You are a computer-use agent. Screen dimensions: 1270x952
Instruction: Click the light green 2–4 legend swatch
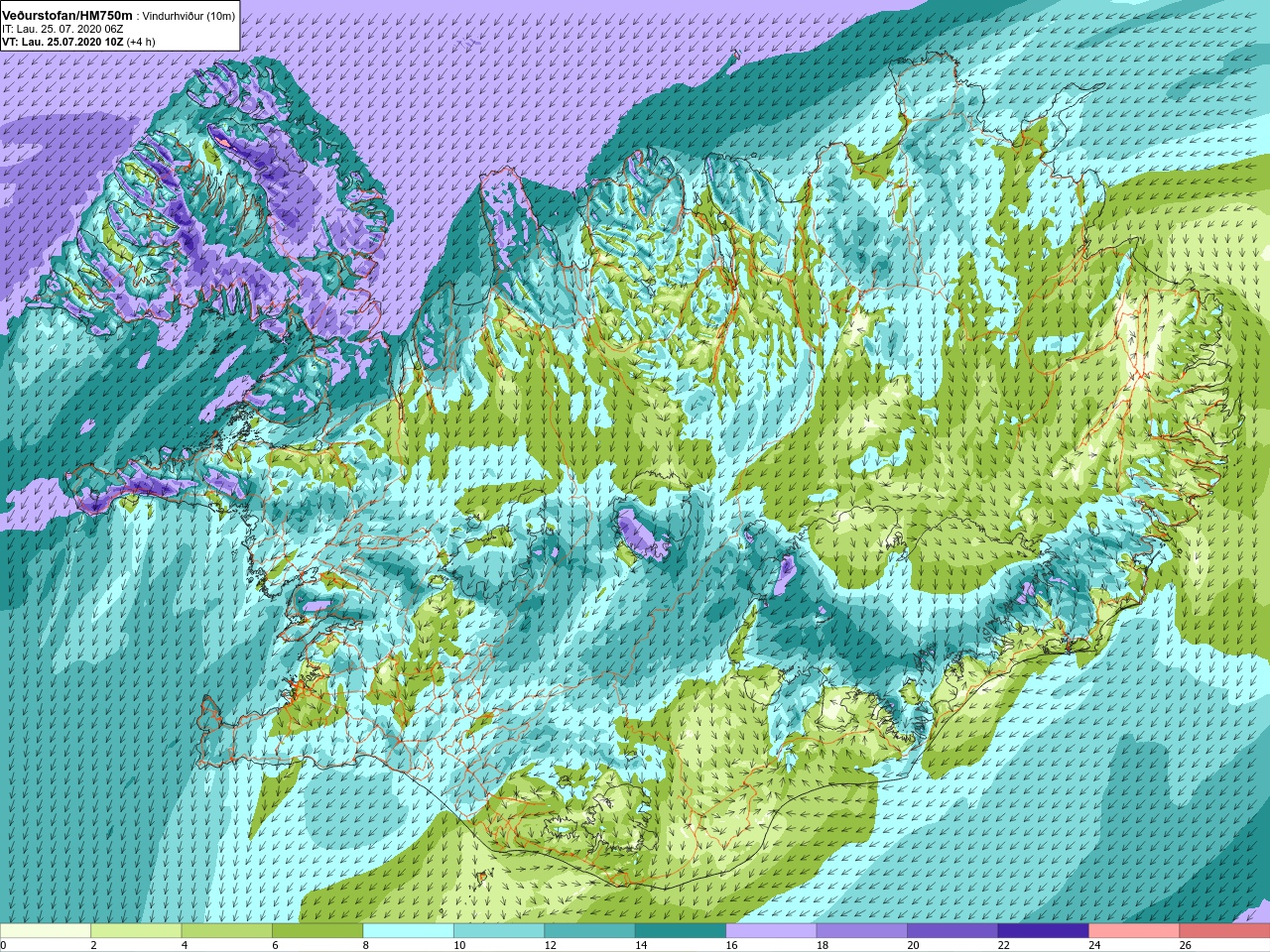tap(136, 931)
